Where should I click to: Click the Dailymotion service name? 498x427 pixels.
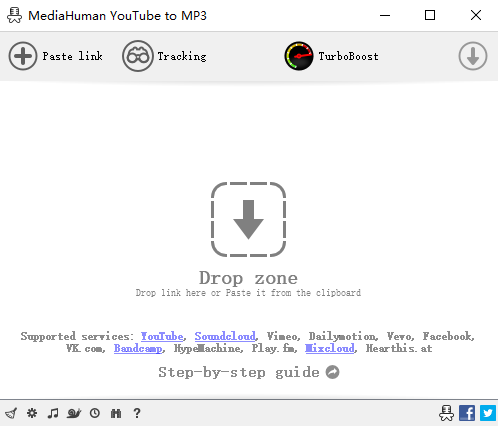(342, 336)
